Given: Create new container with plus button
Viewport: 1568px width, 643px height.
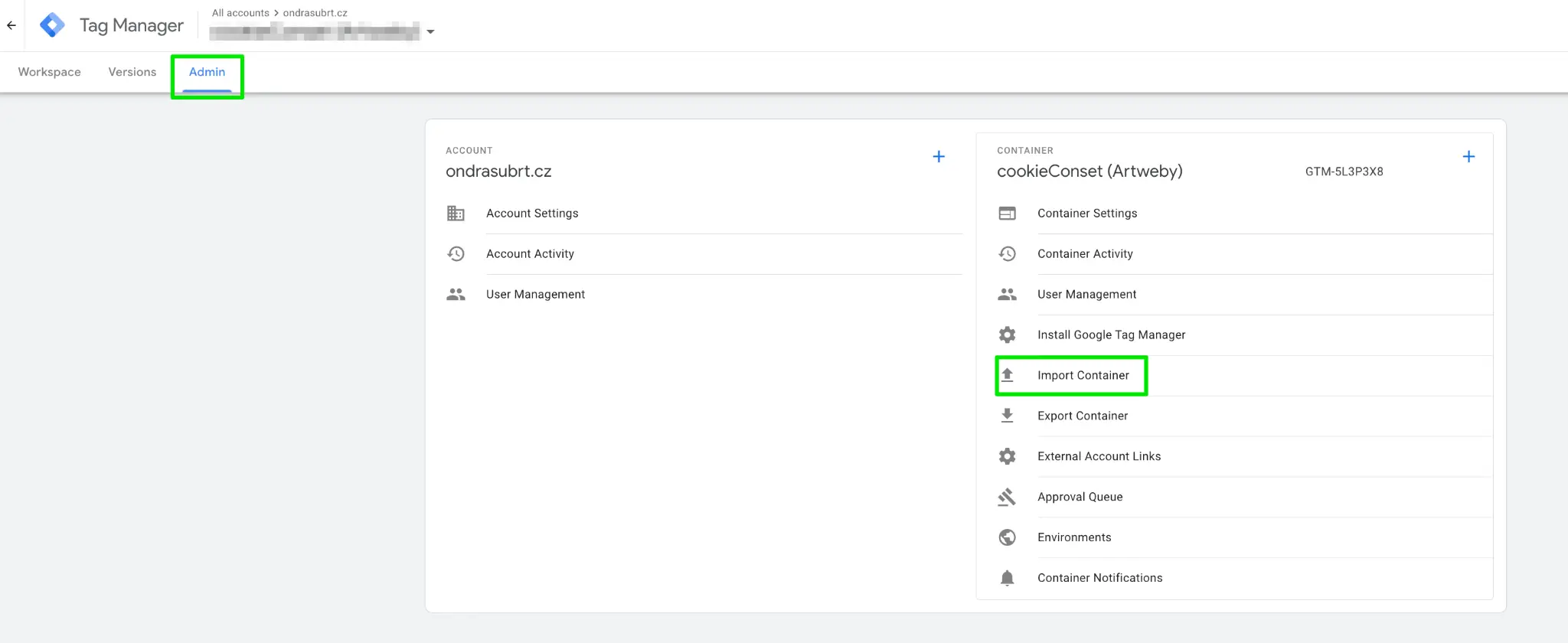Looking at the screenshot, I should tap(1468, 157).
